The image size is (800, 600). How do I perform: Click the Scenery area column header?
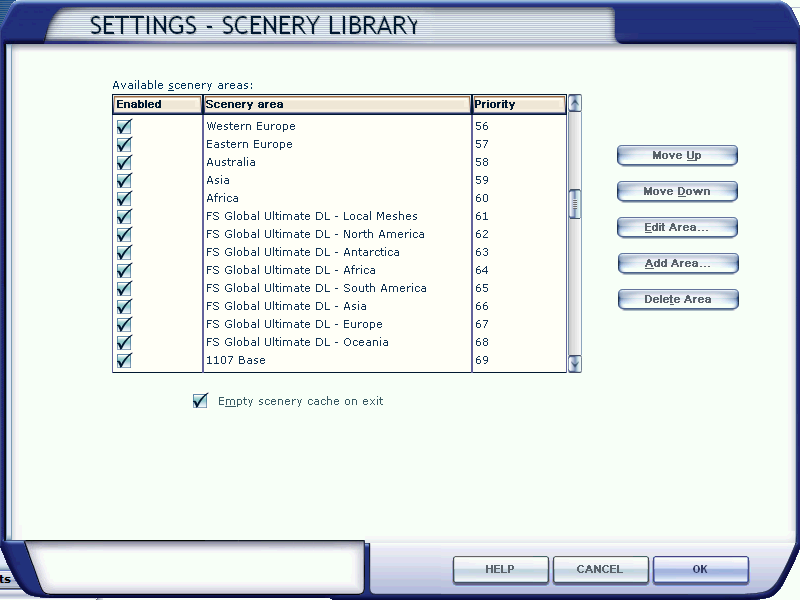point(337,105)
